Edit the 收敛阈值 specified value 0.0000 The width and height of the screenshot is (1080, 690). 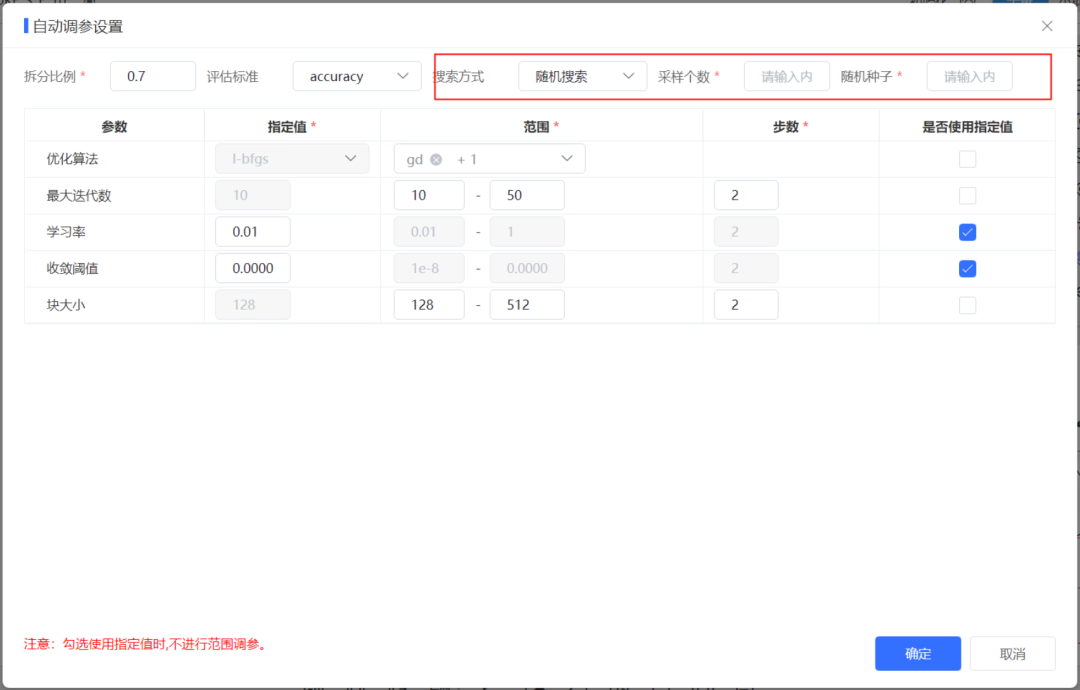click(x=252, y=268)
